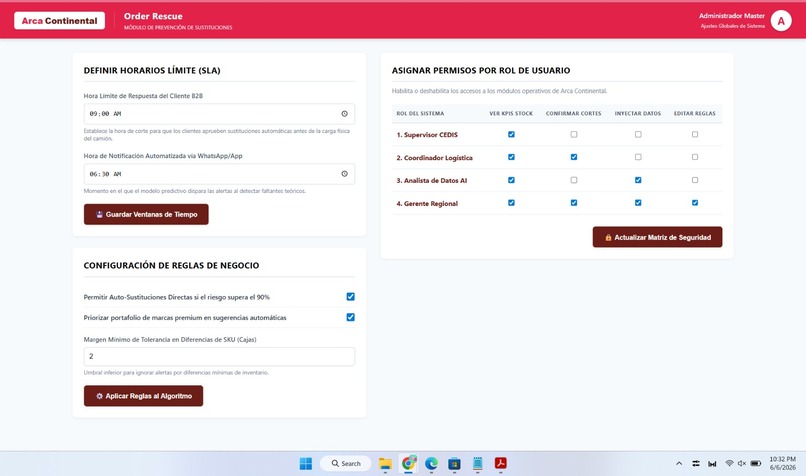Check Inyectar Datos for Coordinador Logística
This screenshot has width=806, height=476.
coord(638,157)
